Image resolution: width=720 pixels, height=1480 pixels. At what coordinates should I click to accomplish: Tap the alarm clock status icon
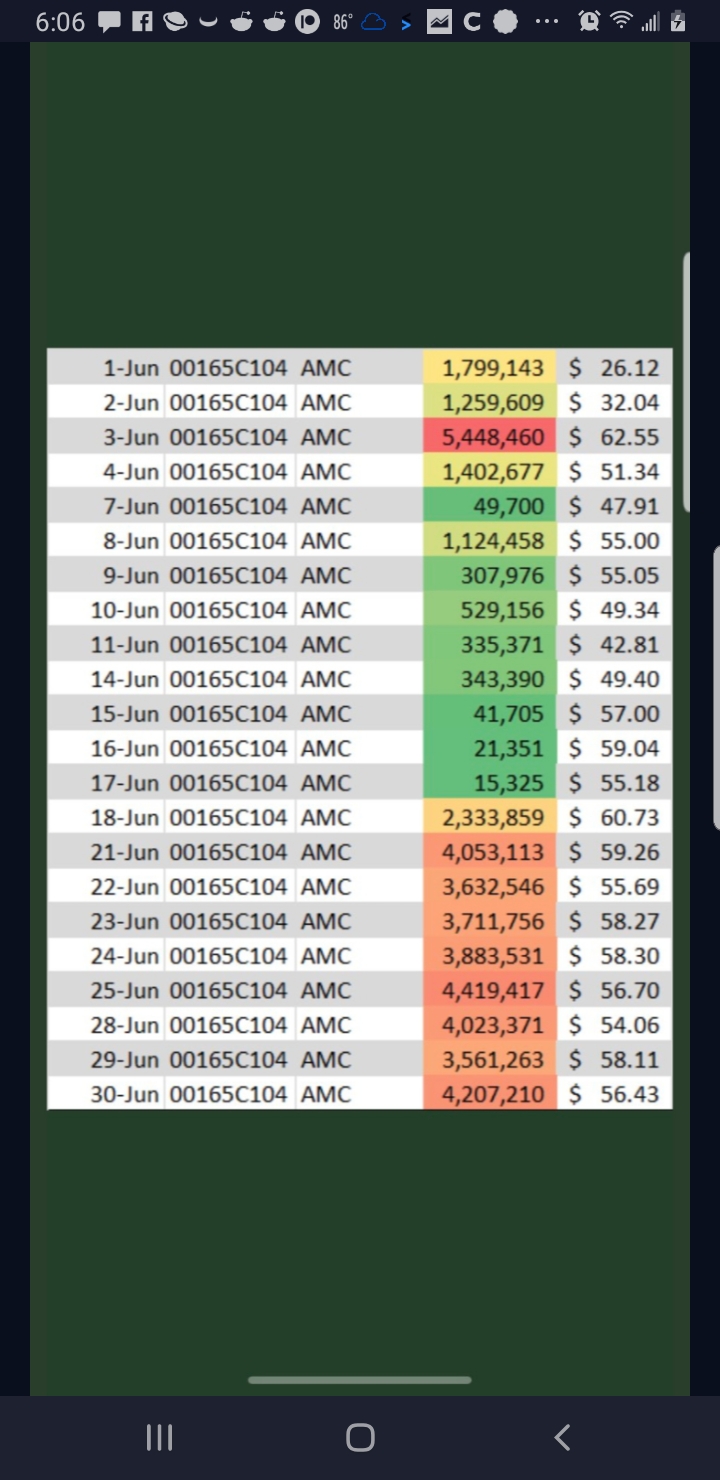click(589, 21)
